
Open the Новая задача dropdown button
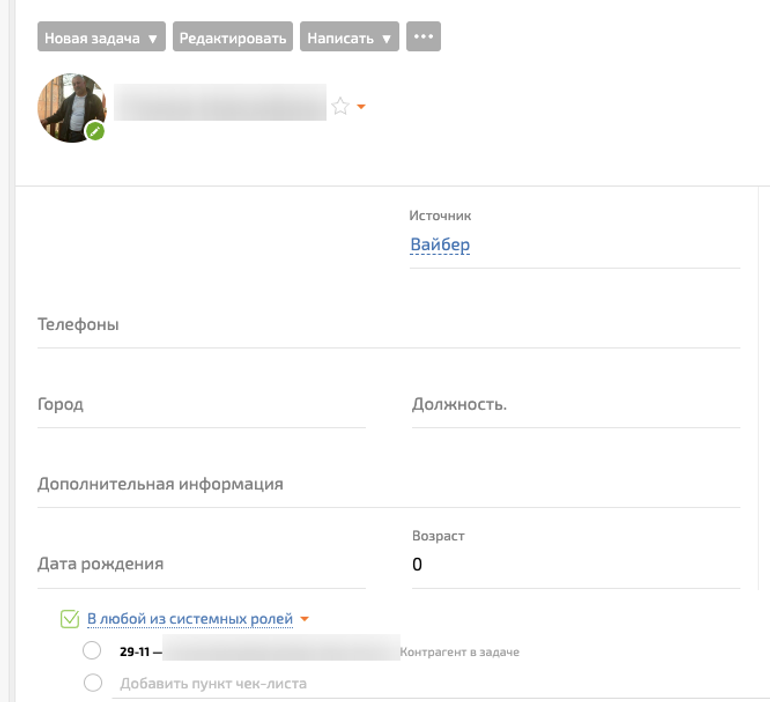101,38
